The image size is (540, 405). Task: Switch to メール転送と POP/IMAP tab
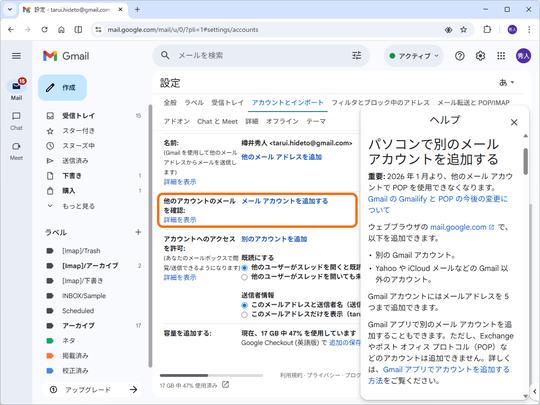pyautogui.click(x=473, y=103)
